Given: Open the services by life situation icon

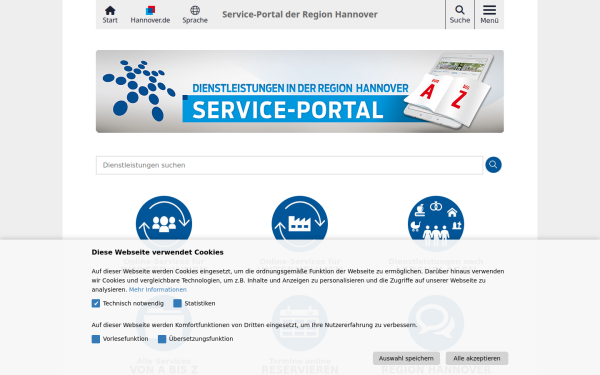Looking at the screenshot, I should (436, 224).
